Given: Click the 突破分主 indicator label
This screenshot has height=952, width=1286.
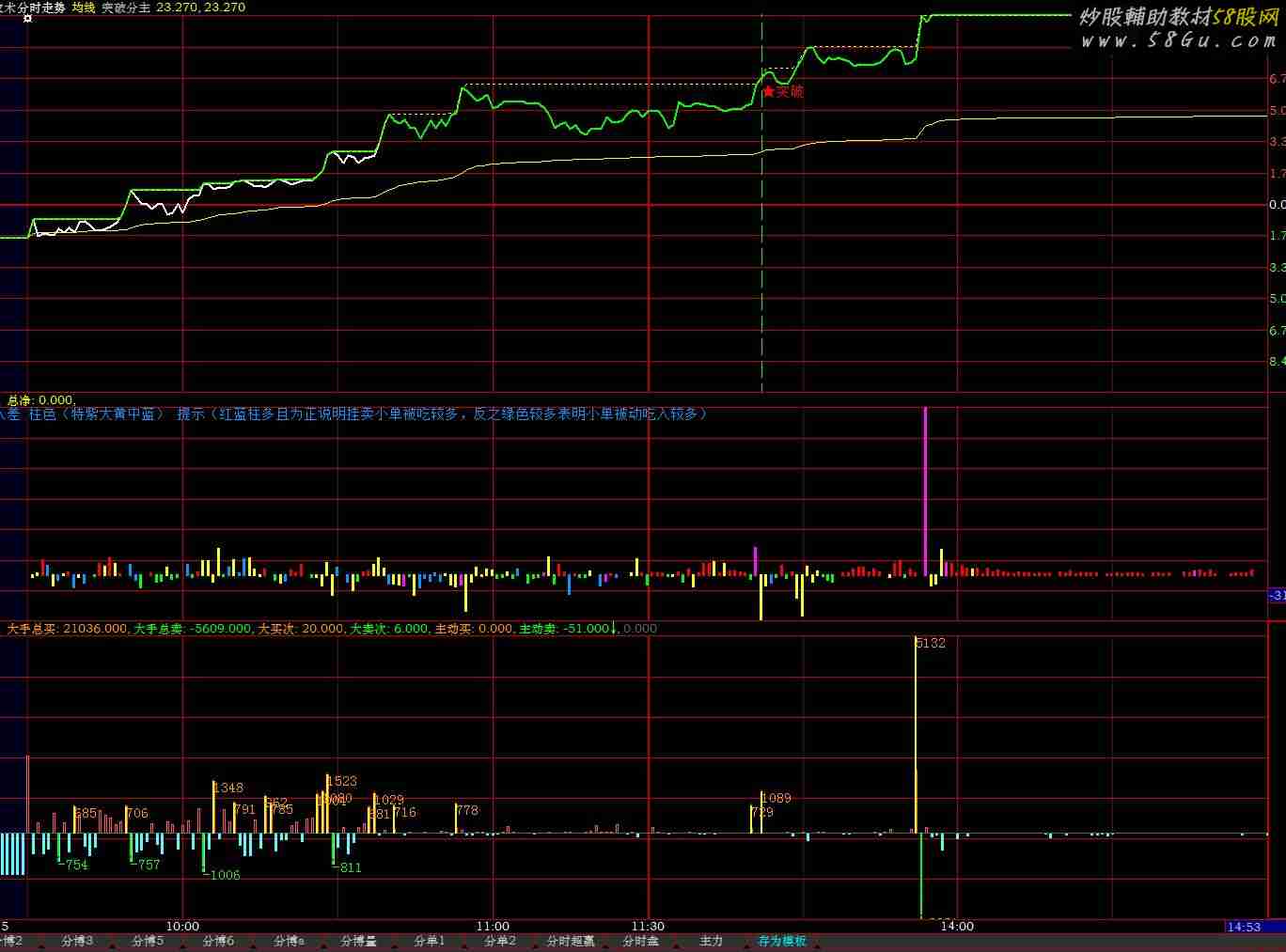Looking at the screenshot, I should pyautogui.click(x=126, y=8).
